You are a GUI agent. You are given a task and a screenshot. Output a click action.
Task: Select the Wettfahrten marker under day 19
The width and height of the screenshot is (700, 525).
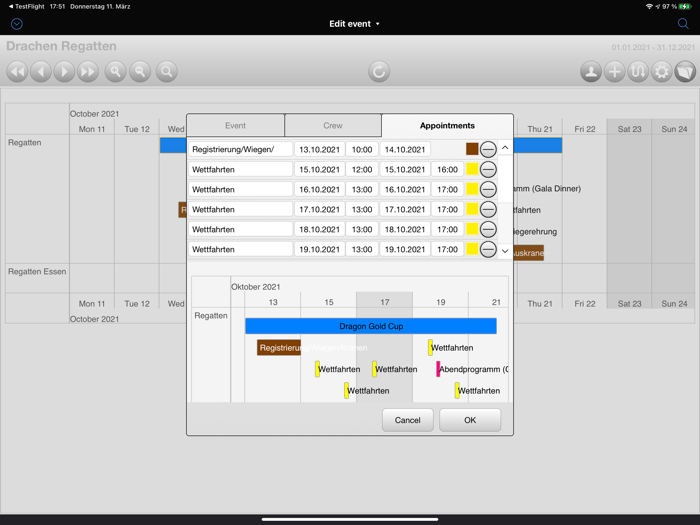coord(430,348)
